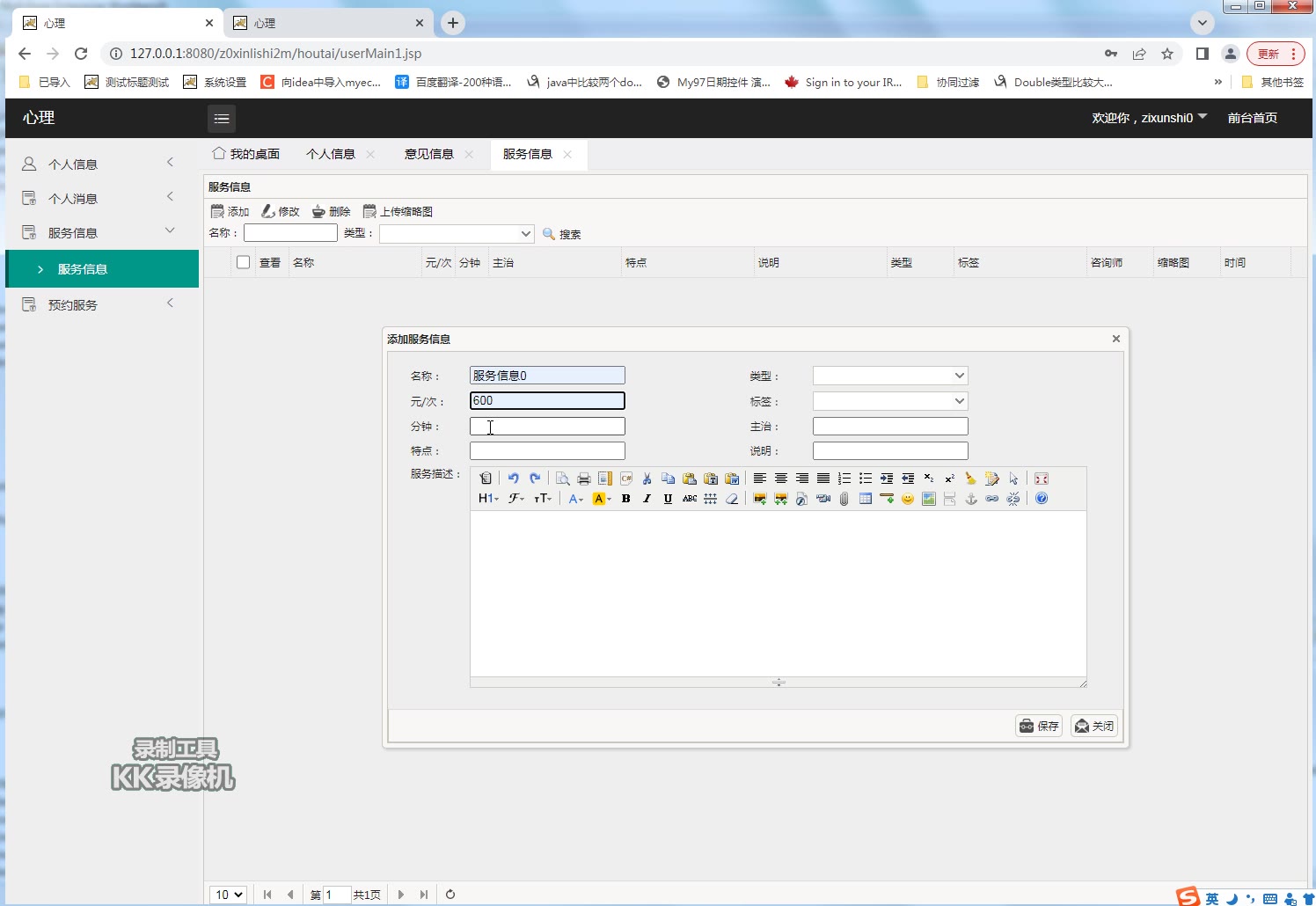Clear HTML code with the broom icon
1316x906 pixels.
pos(970,479)
